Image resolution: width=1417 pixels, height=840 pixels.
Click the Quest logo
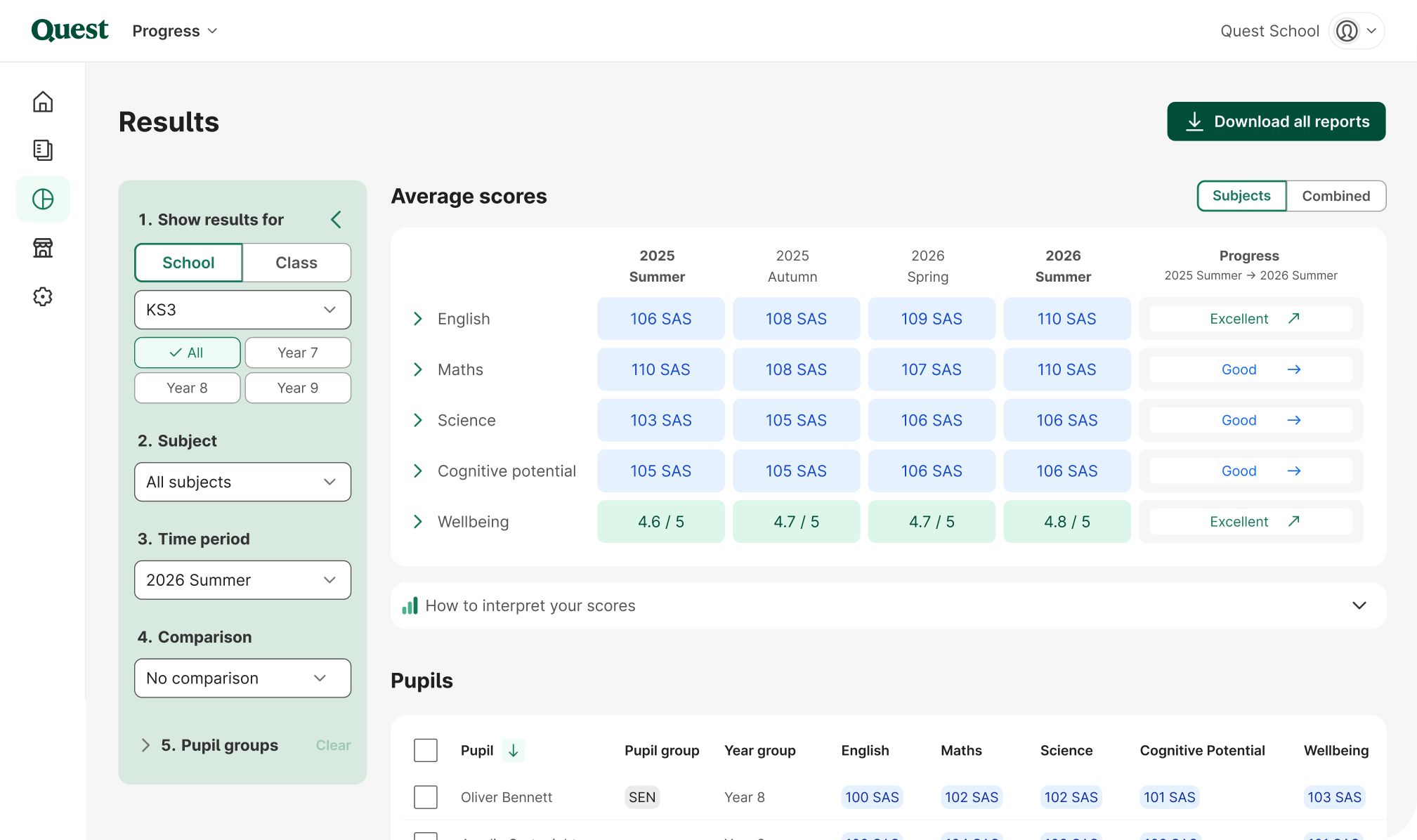(70, 30)
